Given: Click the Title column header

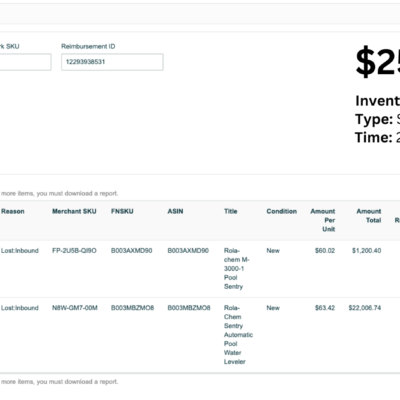Looking at the screenshot, I should click(x=230, y=211).
